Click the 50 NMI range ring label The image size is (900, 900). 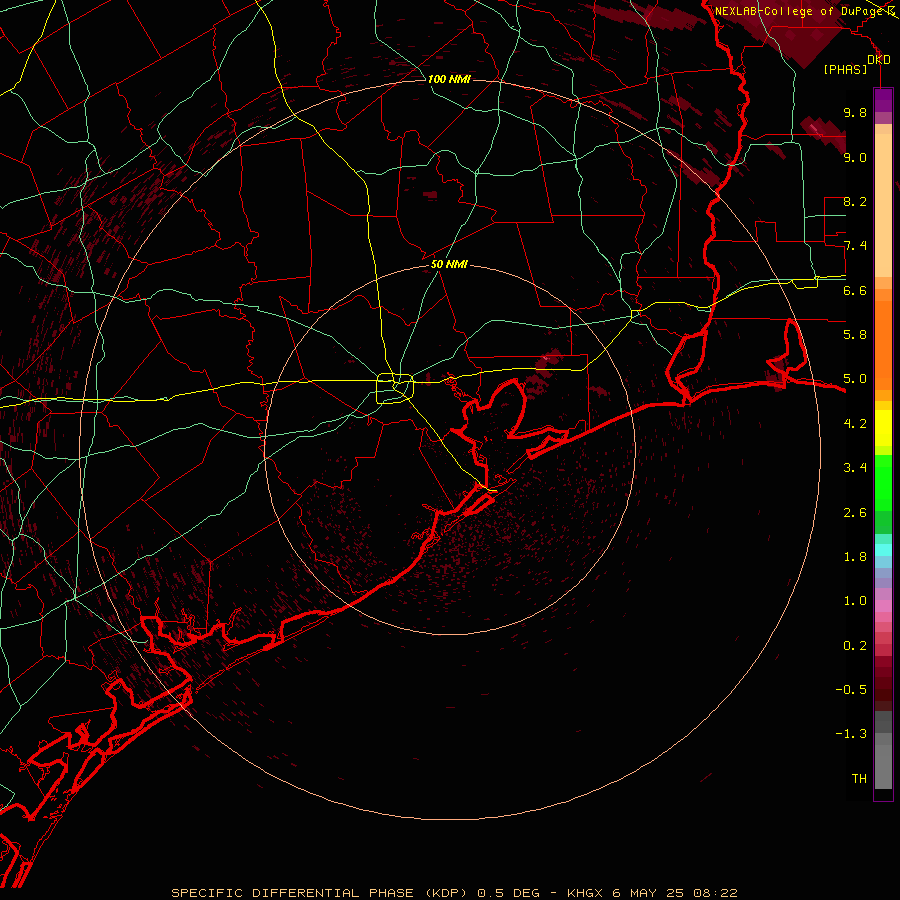(449, 264)
